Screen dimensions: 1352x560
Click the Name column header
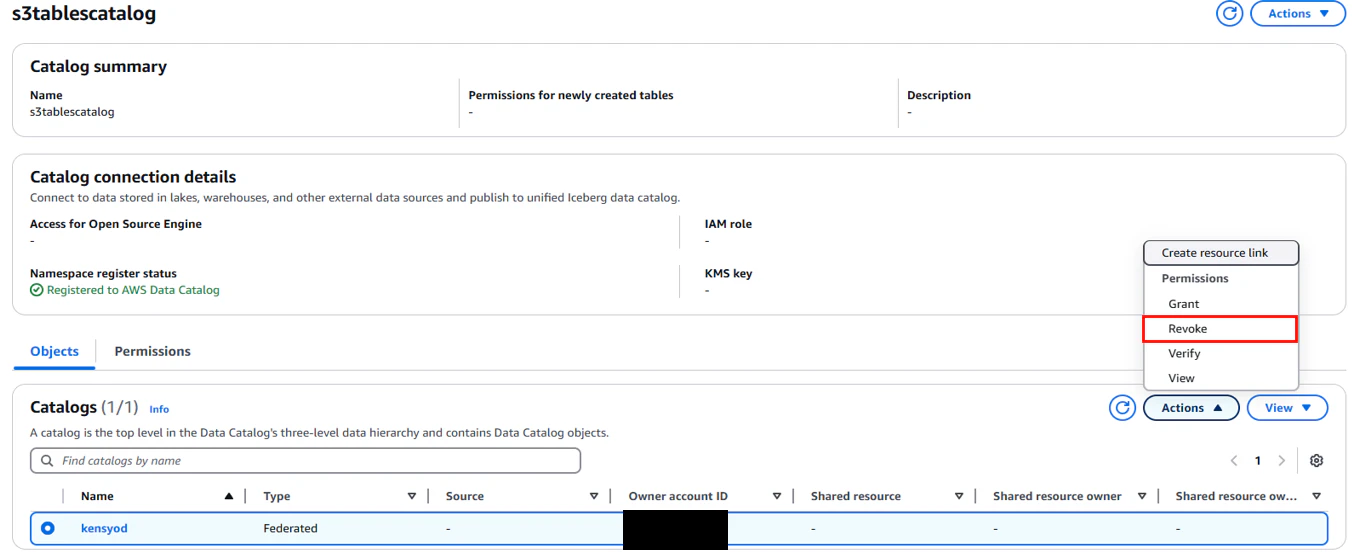click(97, 496)
